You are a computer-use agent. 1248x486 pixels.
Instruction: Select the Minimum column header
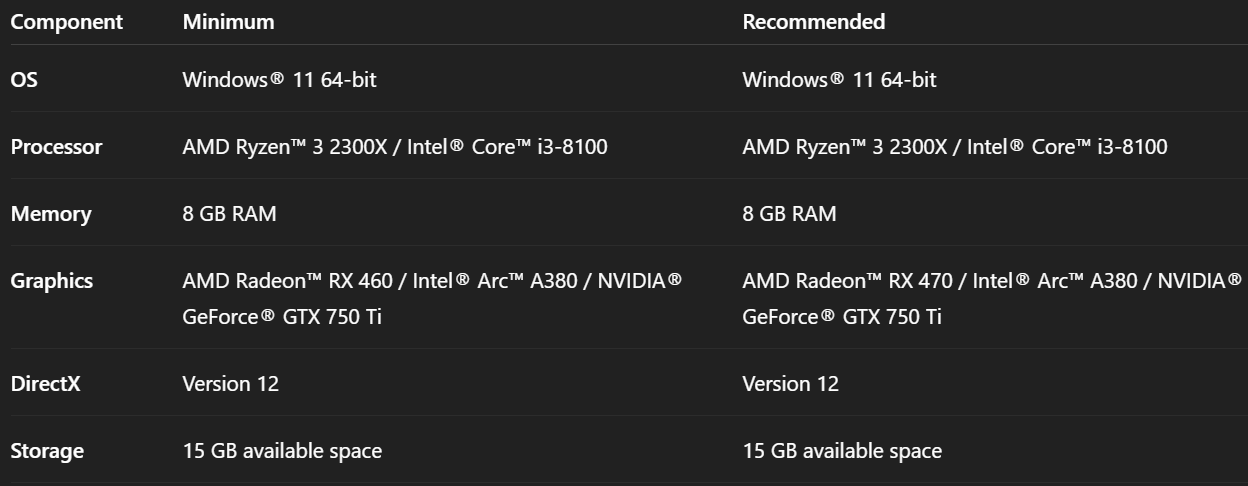[228, 22]
